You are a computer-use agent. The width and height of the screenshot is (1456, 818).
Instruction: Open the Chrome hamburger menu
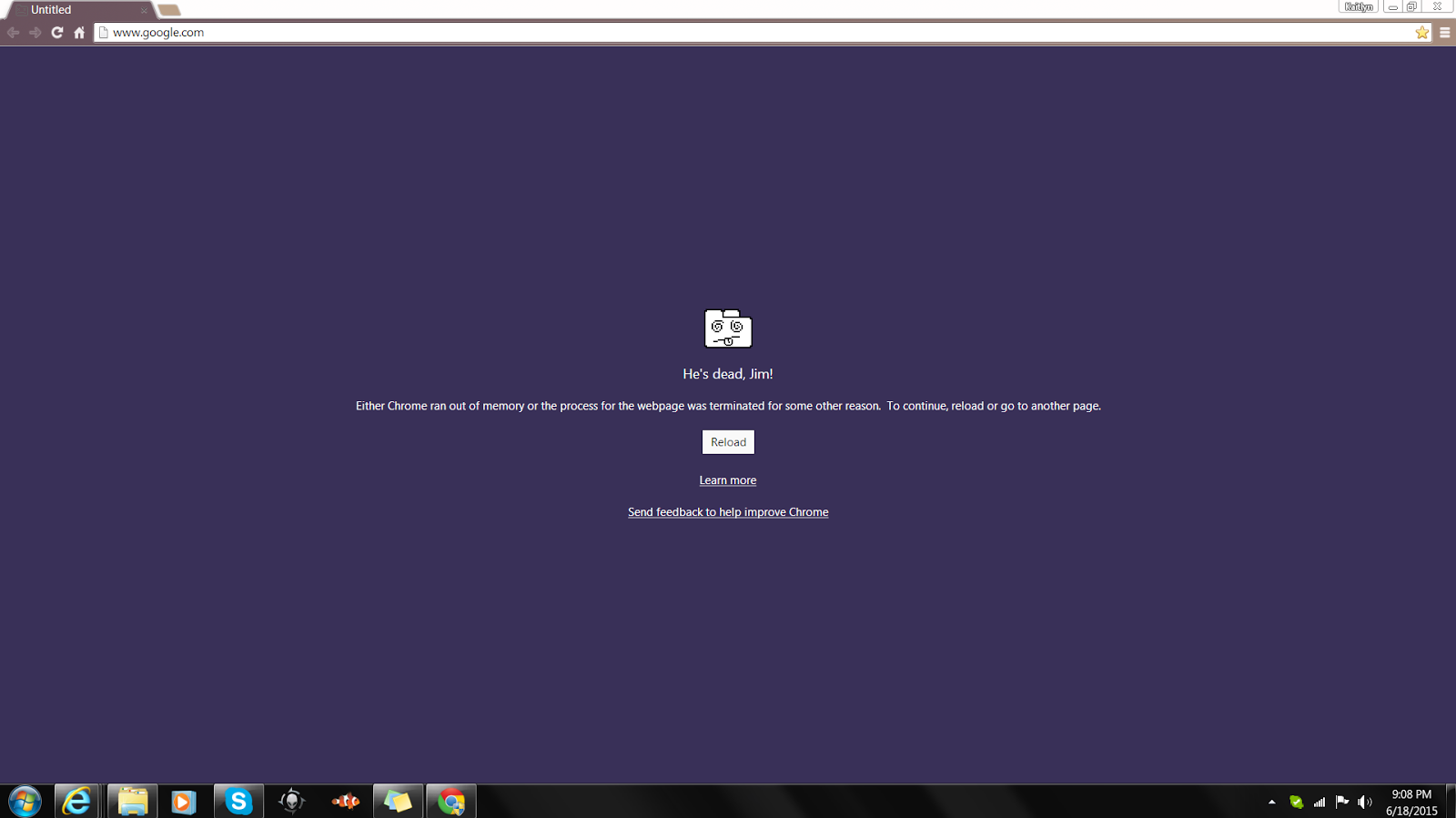(1444, 33)
